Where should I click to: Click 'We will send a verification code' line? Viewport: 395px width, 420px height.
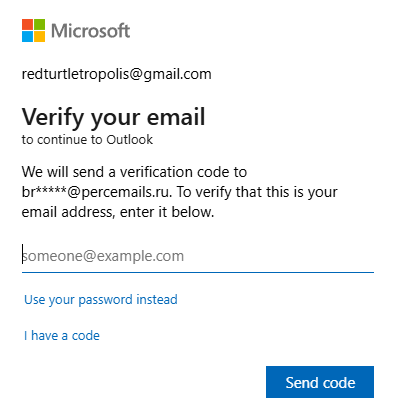pyautogui.click(x=134, y=172)
